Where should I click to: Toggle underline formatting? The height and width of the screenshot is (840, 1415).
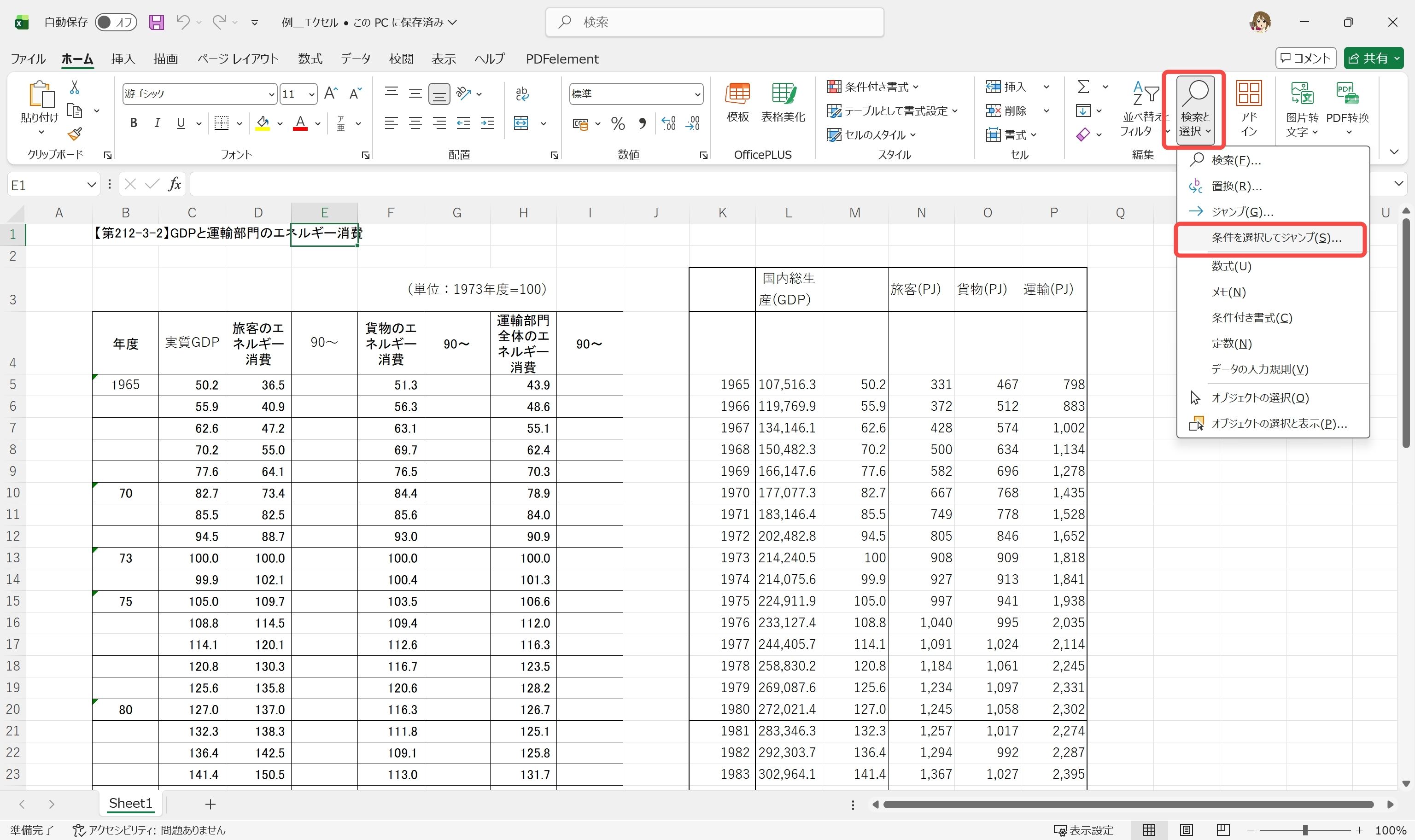[180, 122]
